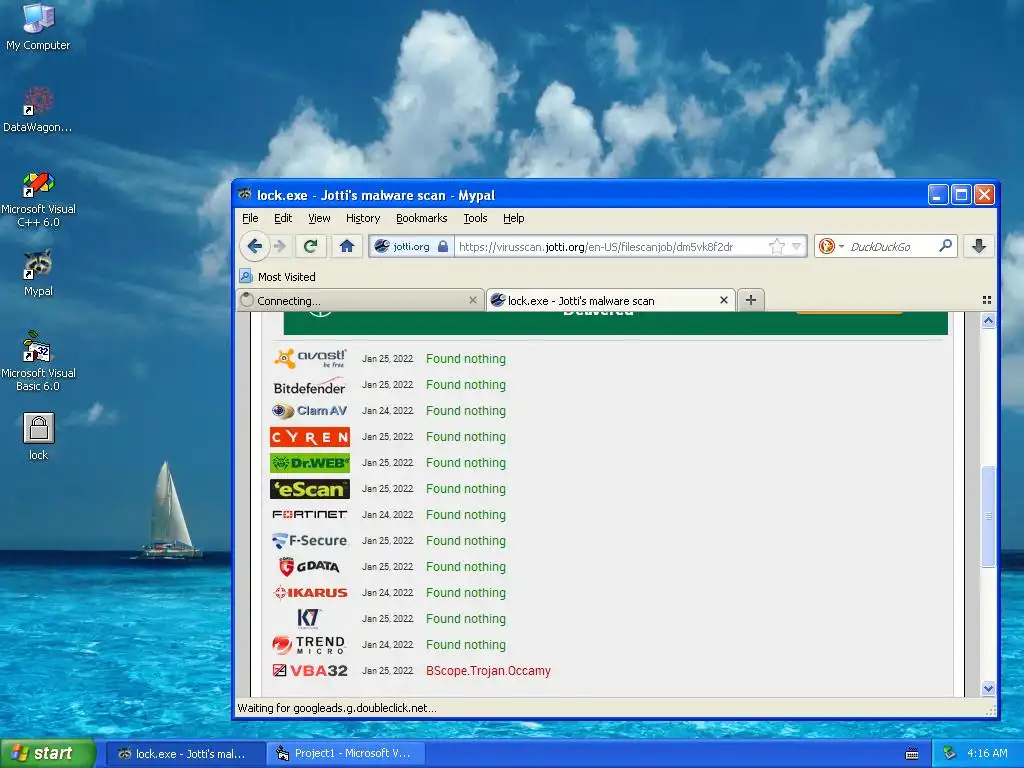
Task: Open a new tab with plus button
Action: click(x=751, y=300)
